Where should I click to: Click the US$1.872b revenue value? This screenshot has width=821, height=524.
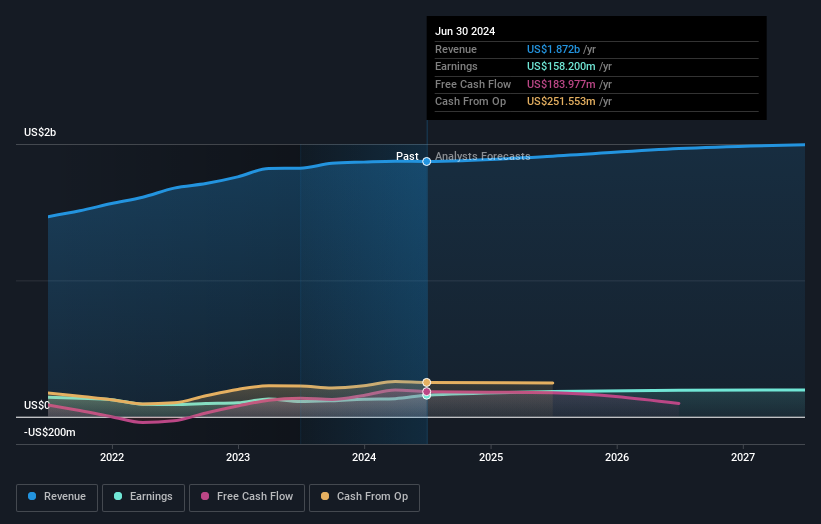click(553, 49)
